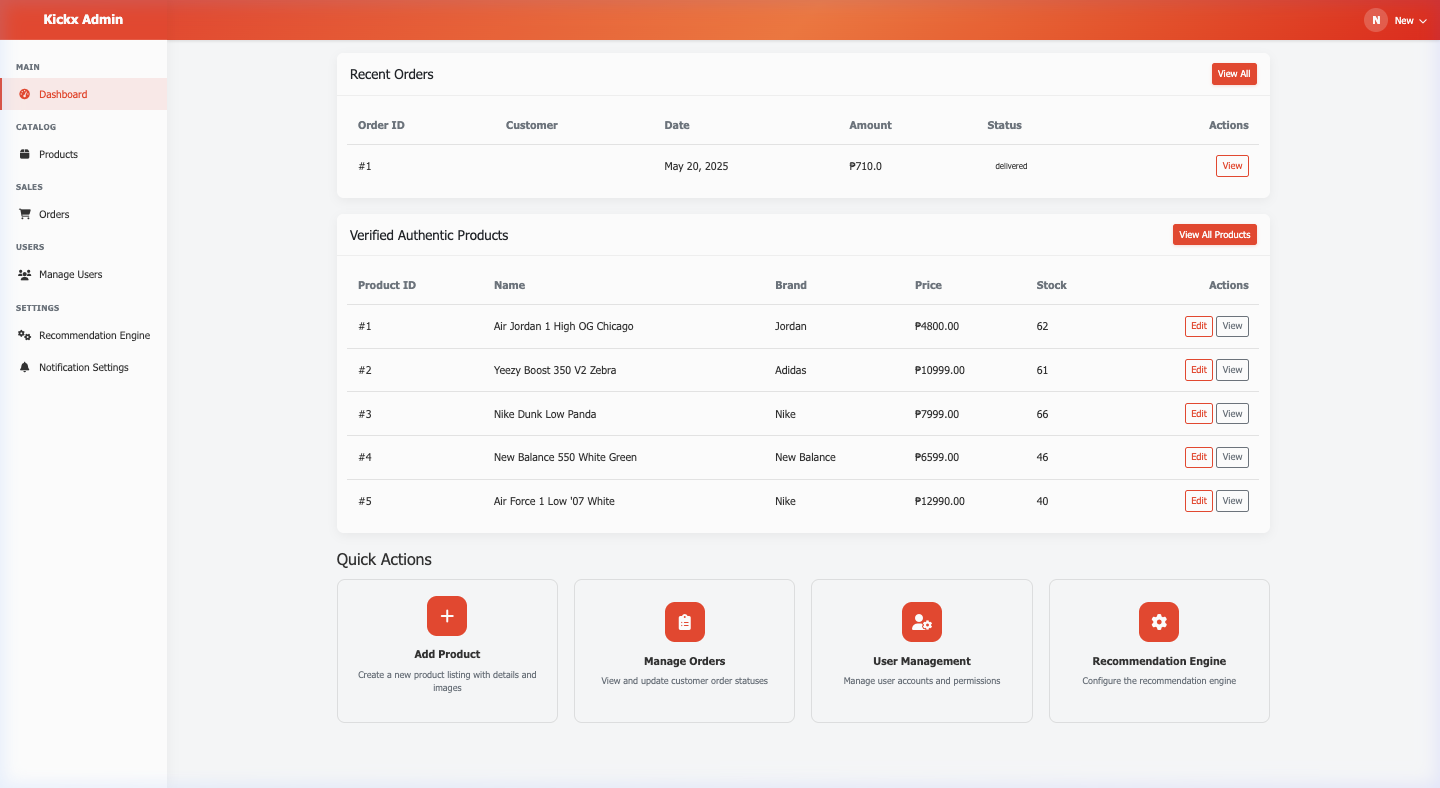Go to Orders in the sidebar
This screenshot has width=1440, height=788.
[83, 214]
